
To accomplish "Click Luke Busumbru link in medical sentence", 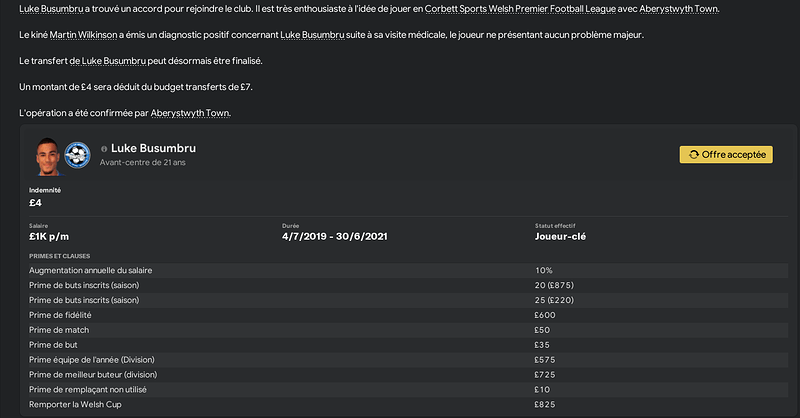I will [312, 35].
